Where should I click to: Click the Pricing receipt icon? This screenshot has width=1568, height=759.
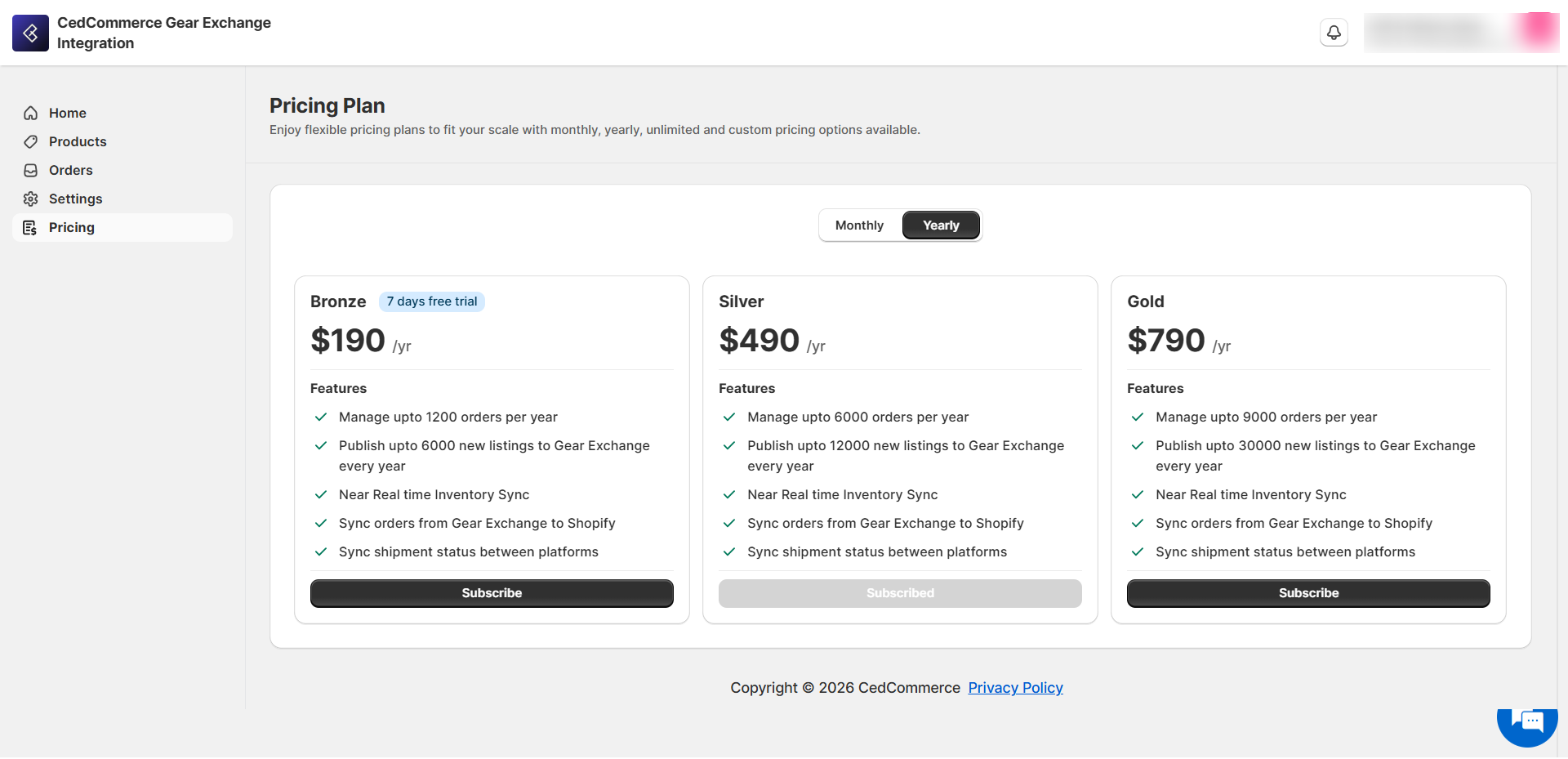click(30, 227)
